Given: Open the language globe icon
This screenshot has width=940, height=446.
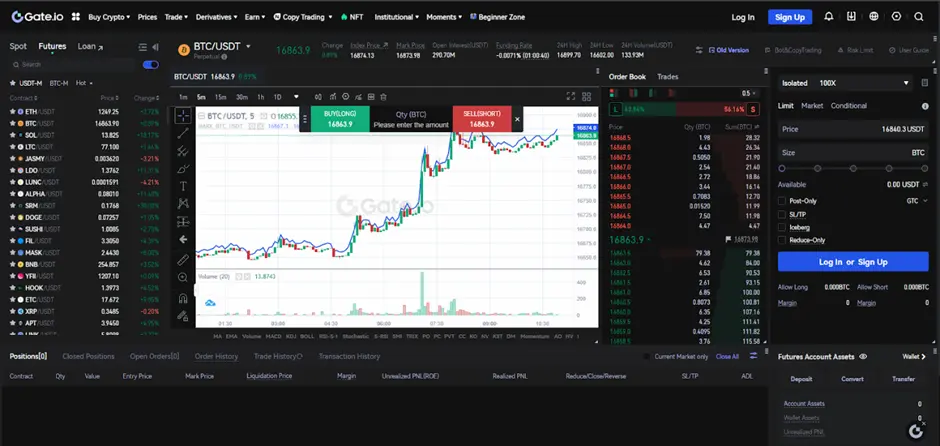Looking at the screenshot, I should [x=873, y=17].
